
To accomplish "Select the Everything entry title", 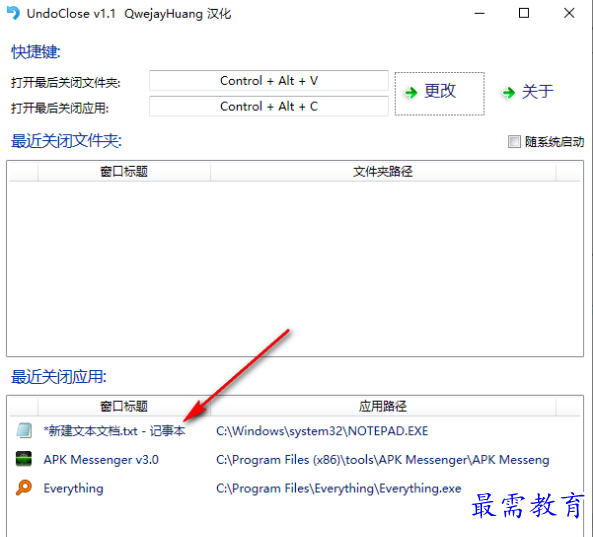I will [73, 488].
